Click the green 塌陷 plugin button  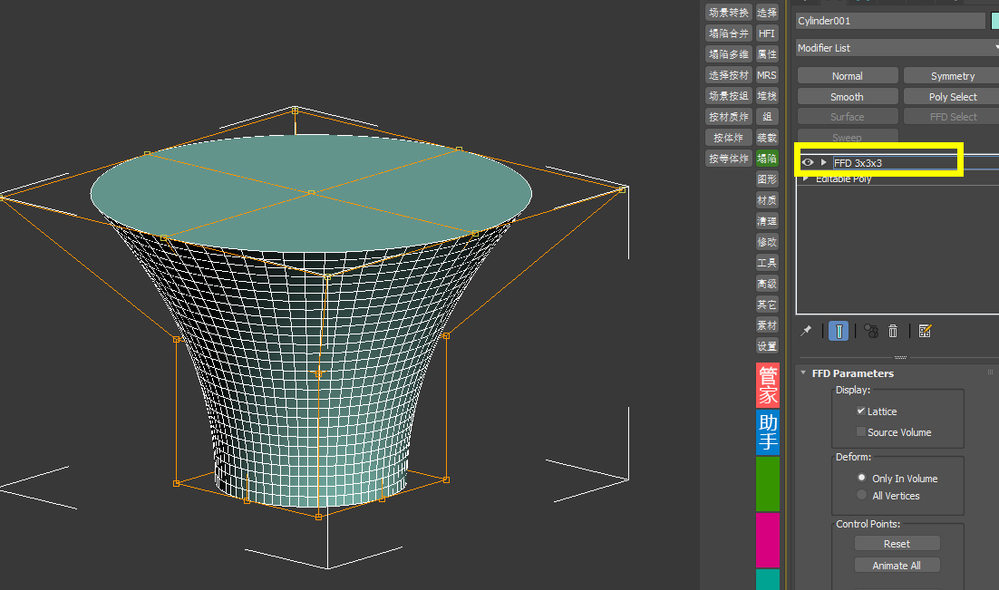767,159
